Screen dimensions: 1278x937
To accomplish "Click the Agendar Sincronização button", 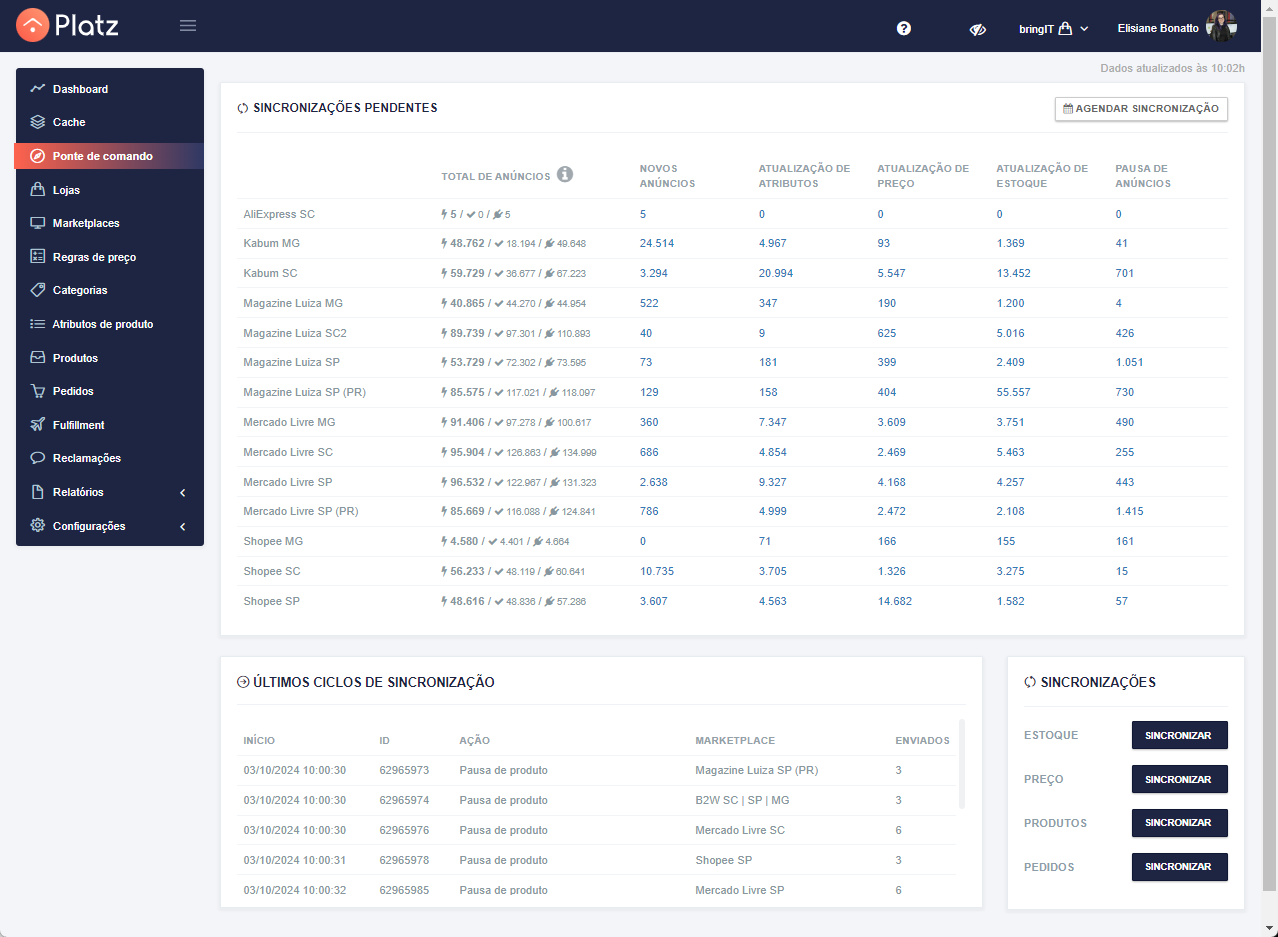I will click(x=1141, y=109).
